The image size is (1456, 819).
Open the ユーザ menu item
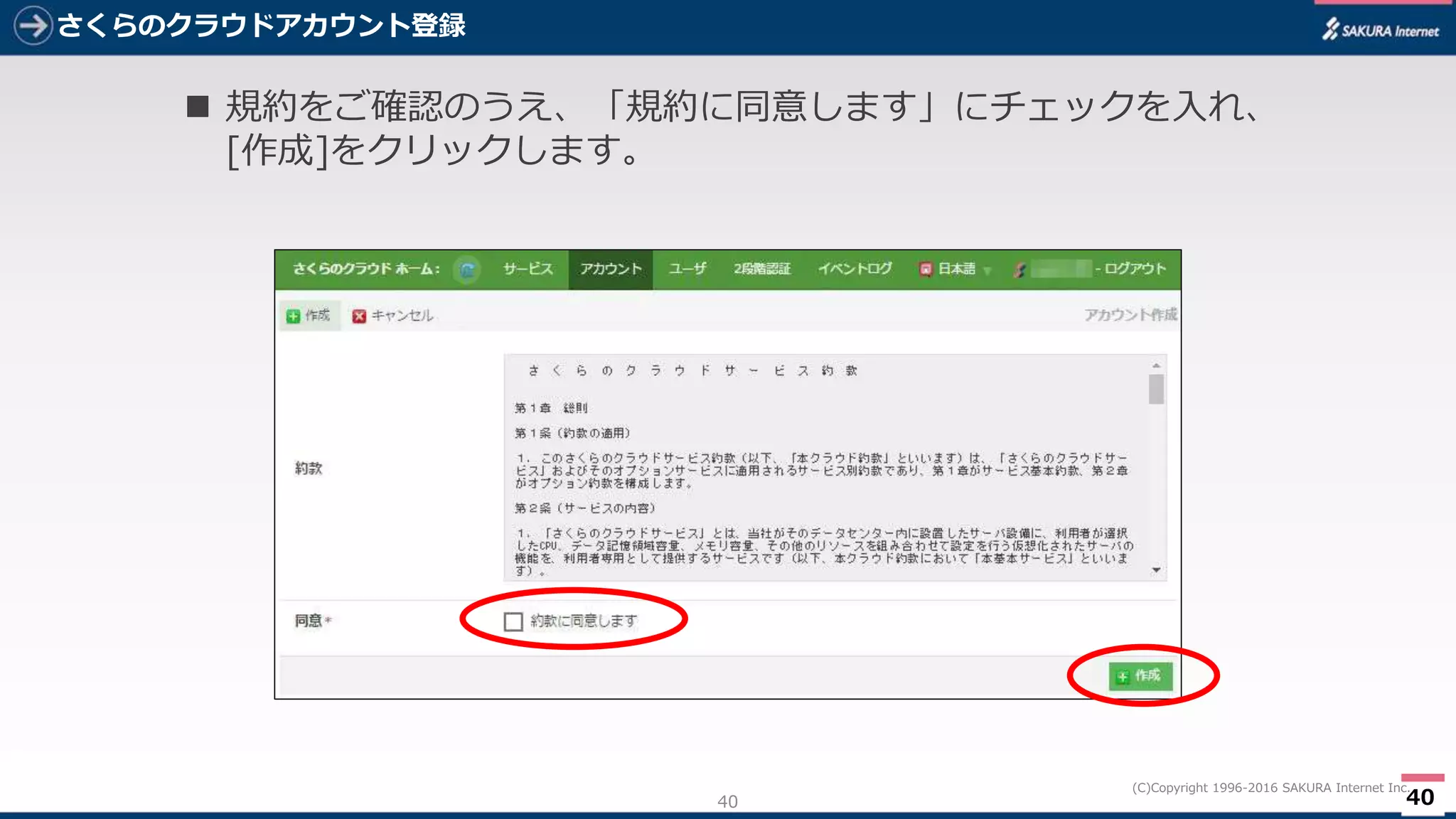(687, 269)
